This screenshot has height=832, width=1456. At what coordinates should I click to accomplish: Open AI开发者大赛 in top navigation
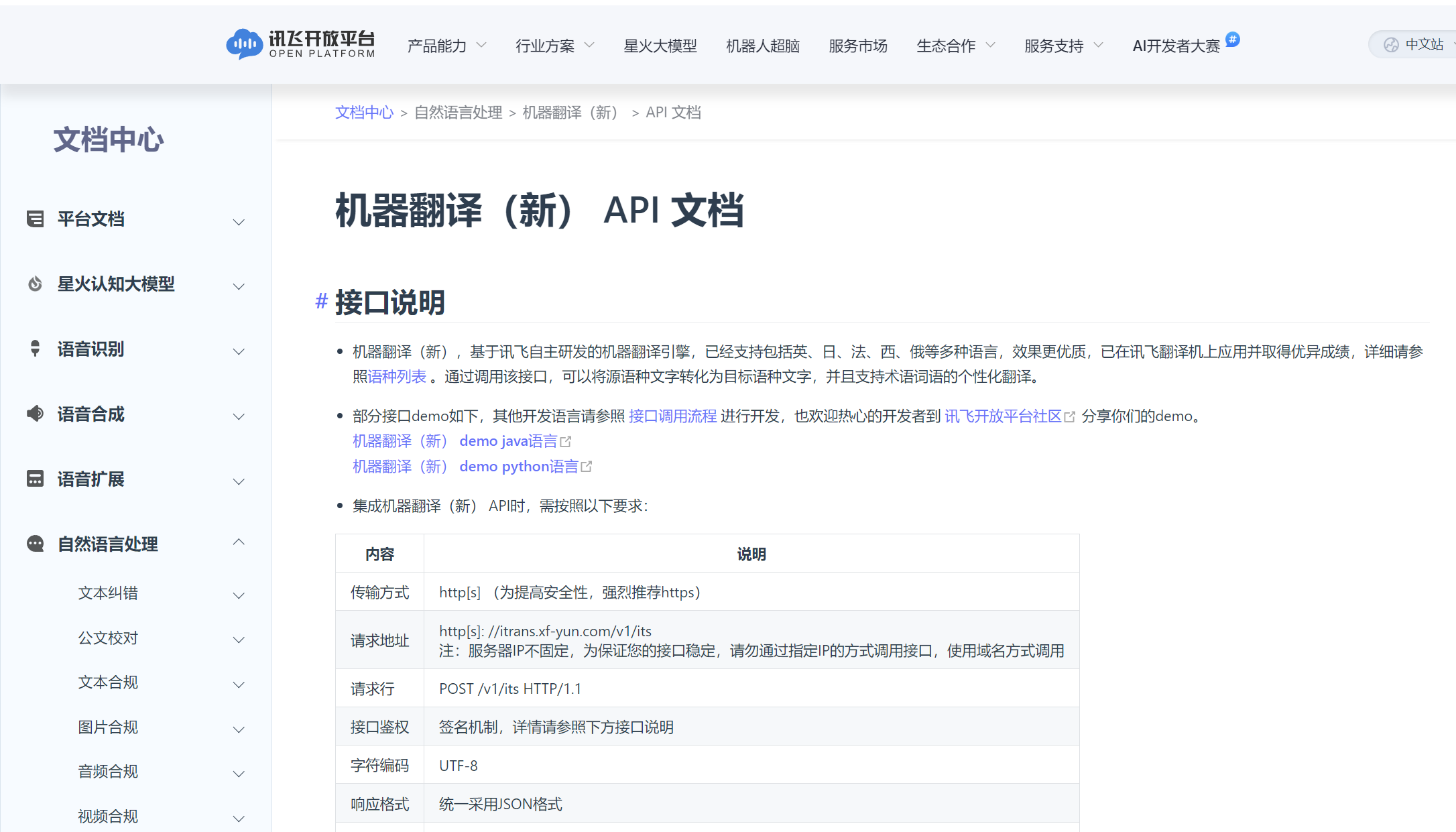(x=1176, y=46)
